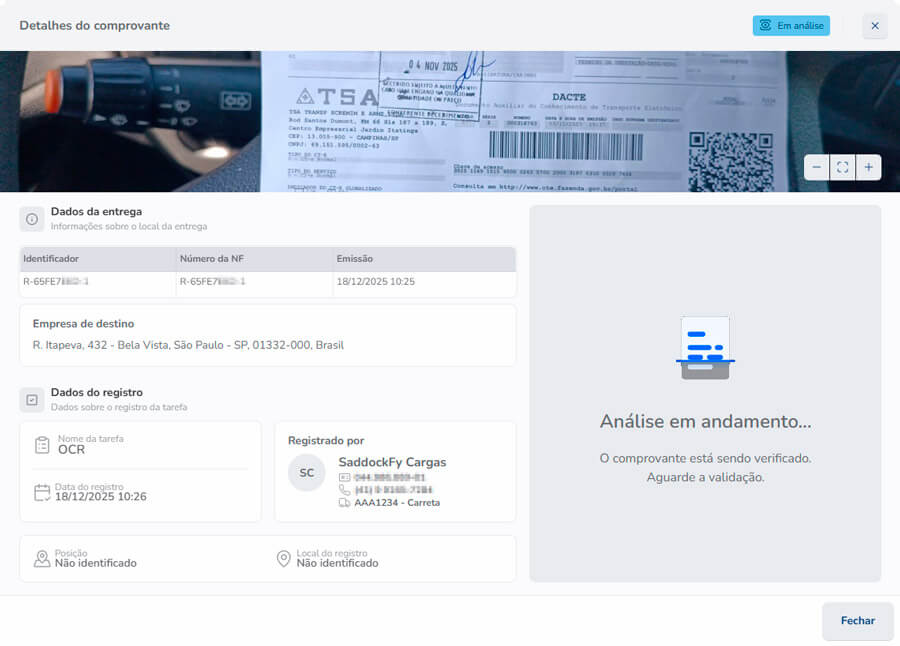Image resolution: width=900 pixels, height=646 pixels.
Task: Click the clipboard icon next to Nome da tarefa
Action: (x=42, y=445)
